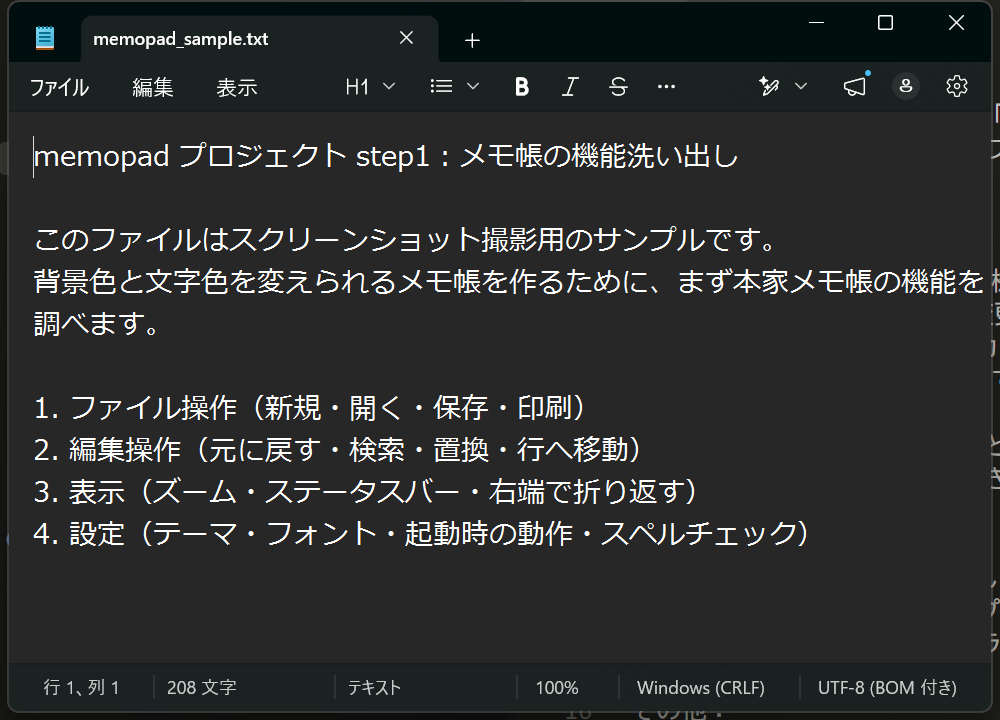Expand the AI rewrite dropdown chevron
This screenshot has height=720, width=1000.
click(801, 86)
